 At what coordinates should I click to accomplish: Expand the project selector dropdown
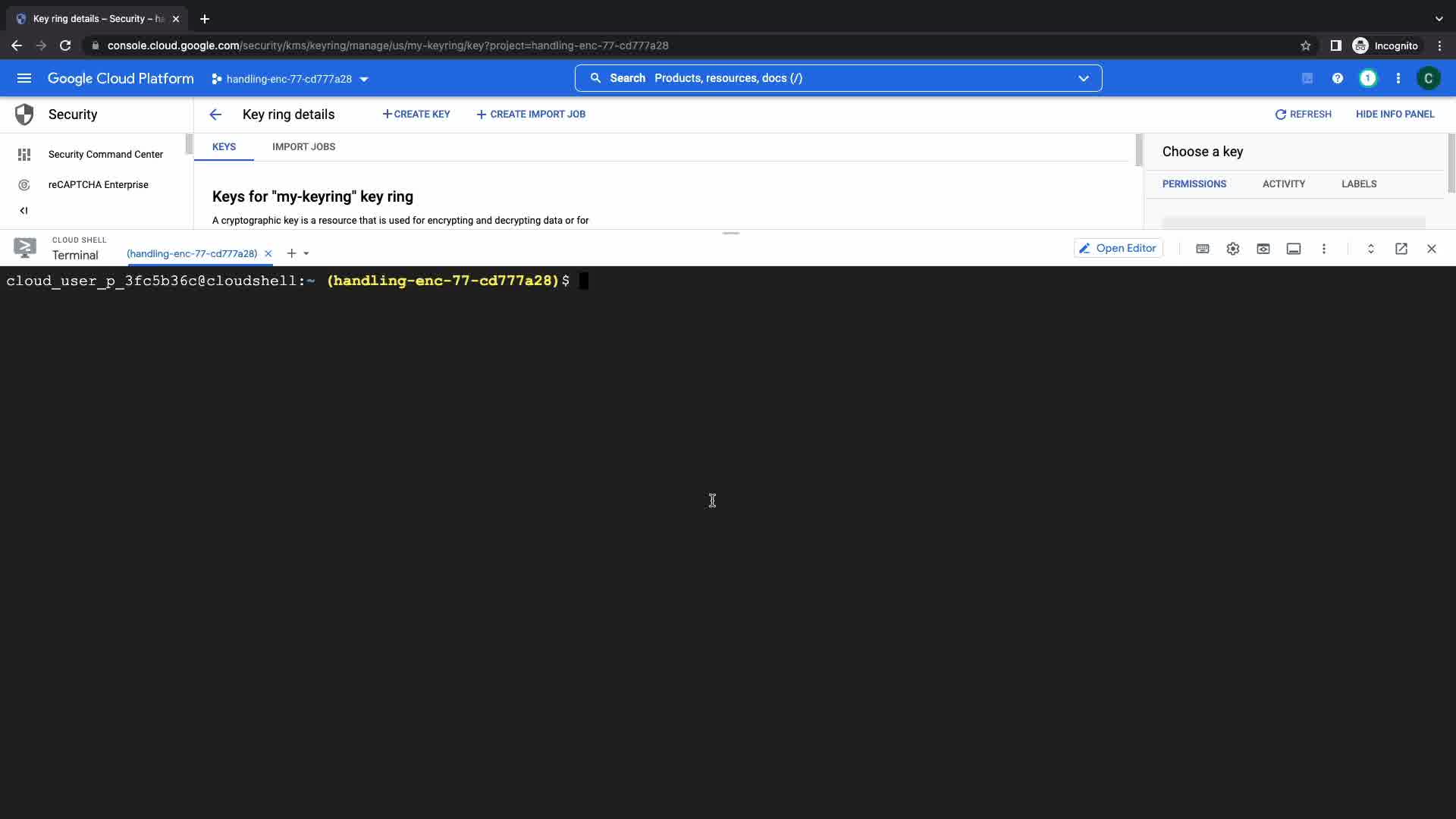(x=363, y=79)
